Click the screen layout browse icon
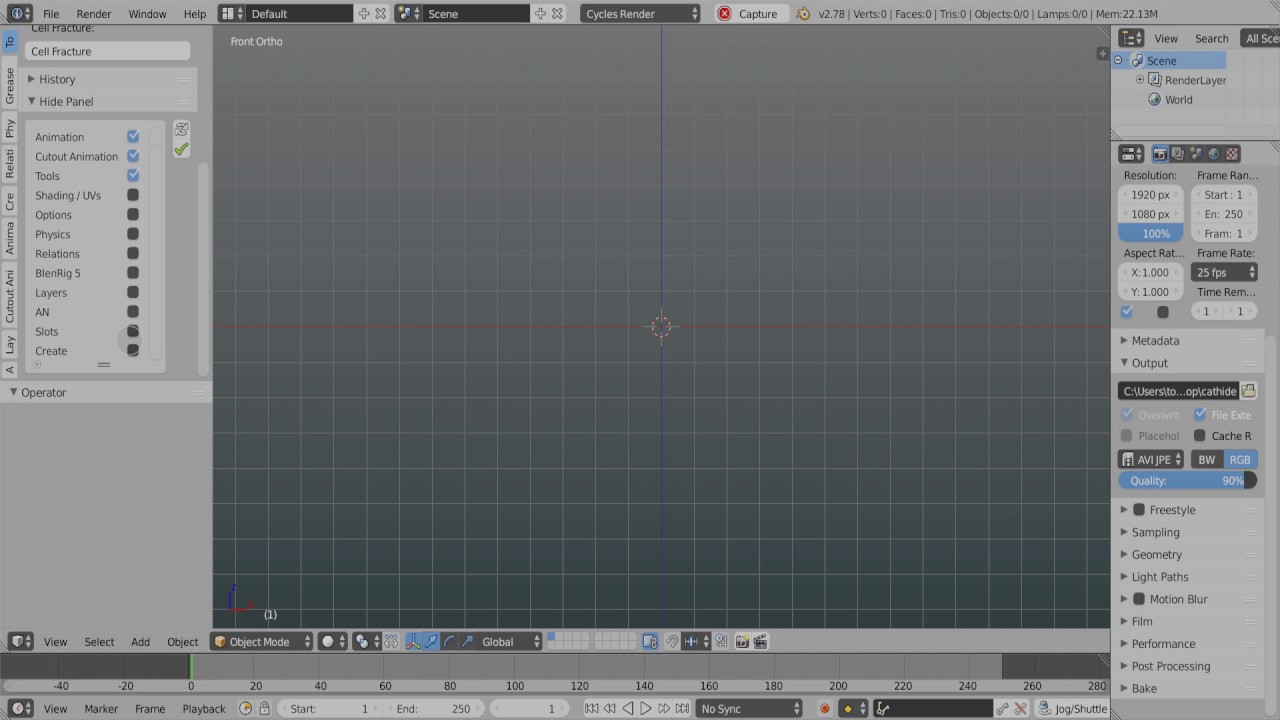1280x720 pixels. 232,14
